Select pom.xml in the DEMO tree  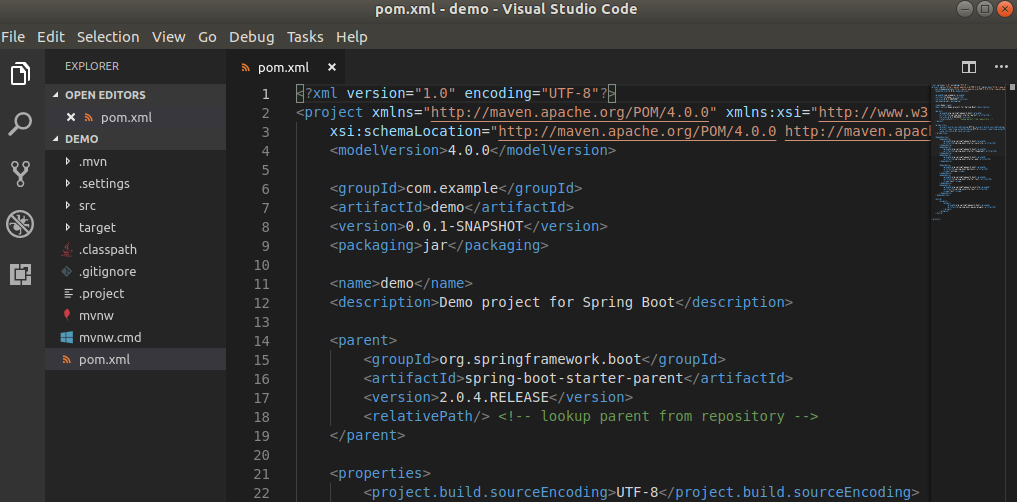[x=136, y=360]
